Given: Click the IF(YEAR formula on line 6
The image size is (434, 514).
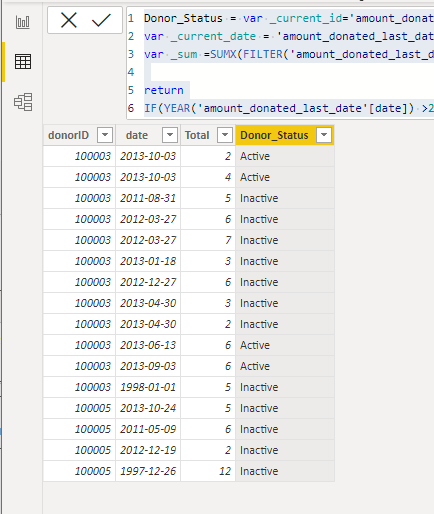Looking at the screenshot, I should (289, 108).
